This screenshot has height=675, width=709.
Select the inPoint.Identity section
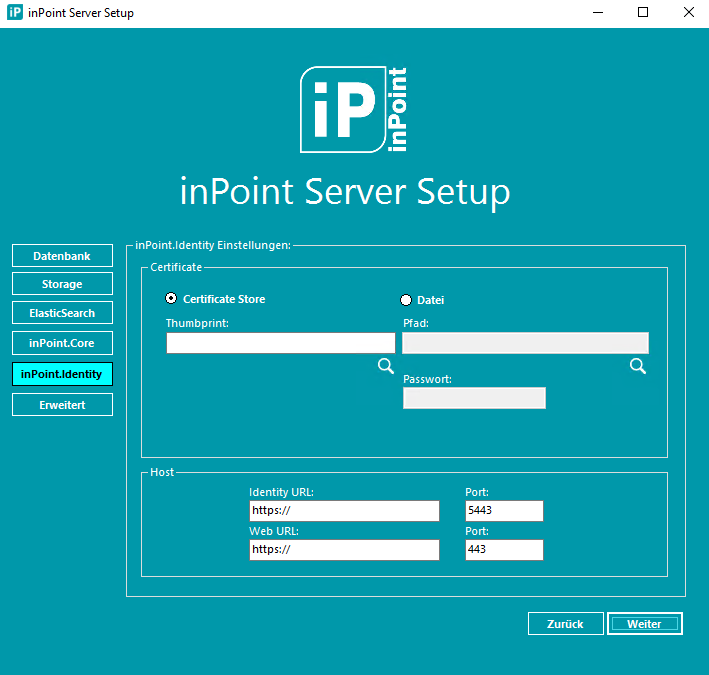coord(62,374)
